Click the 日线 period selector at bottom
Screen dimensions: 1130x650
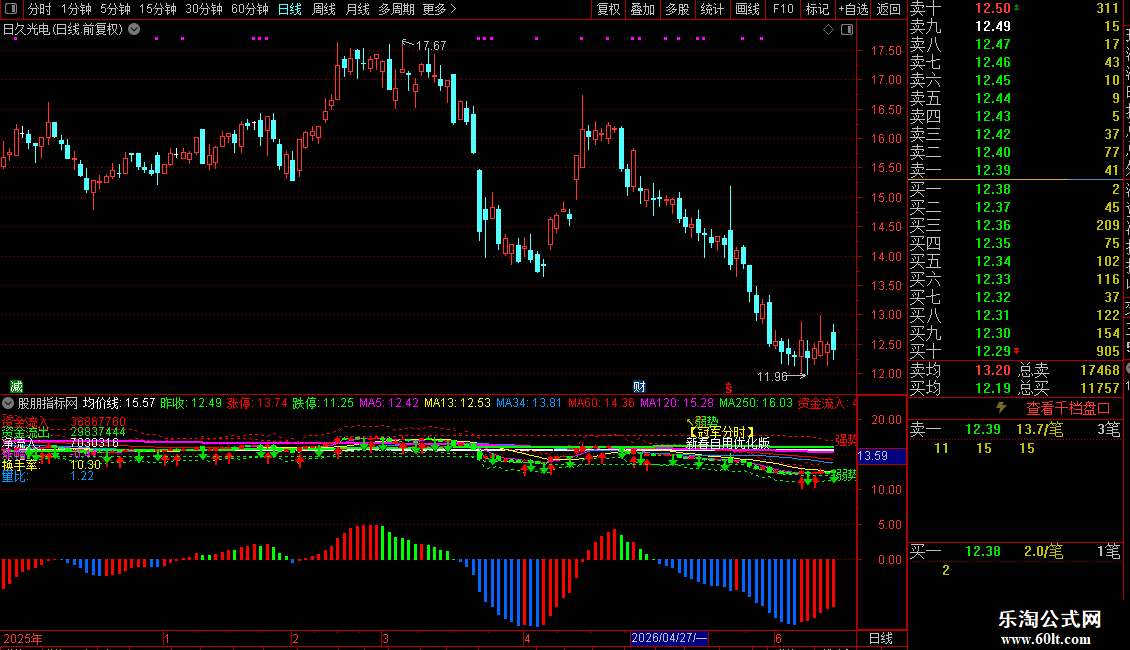(x=881, y=638)
